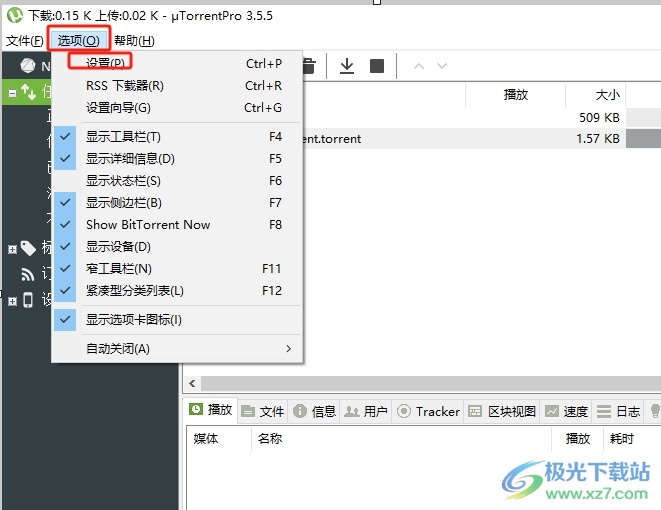This screenshot has width=661, height=510.
Task: Click the target icon on Tracker tab
Action: coord(404,411)
